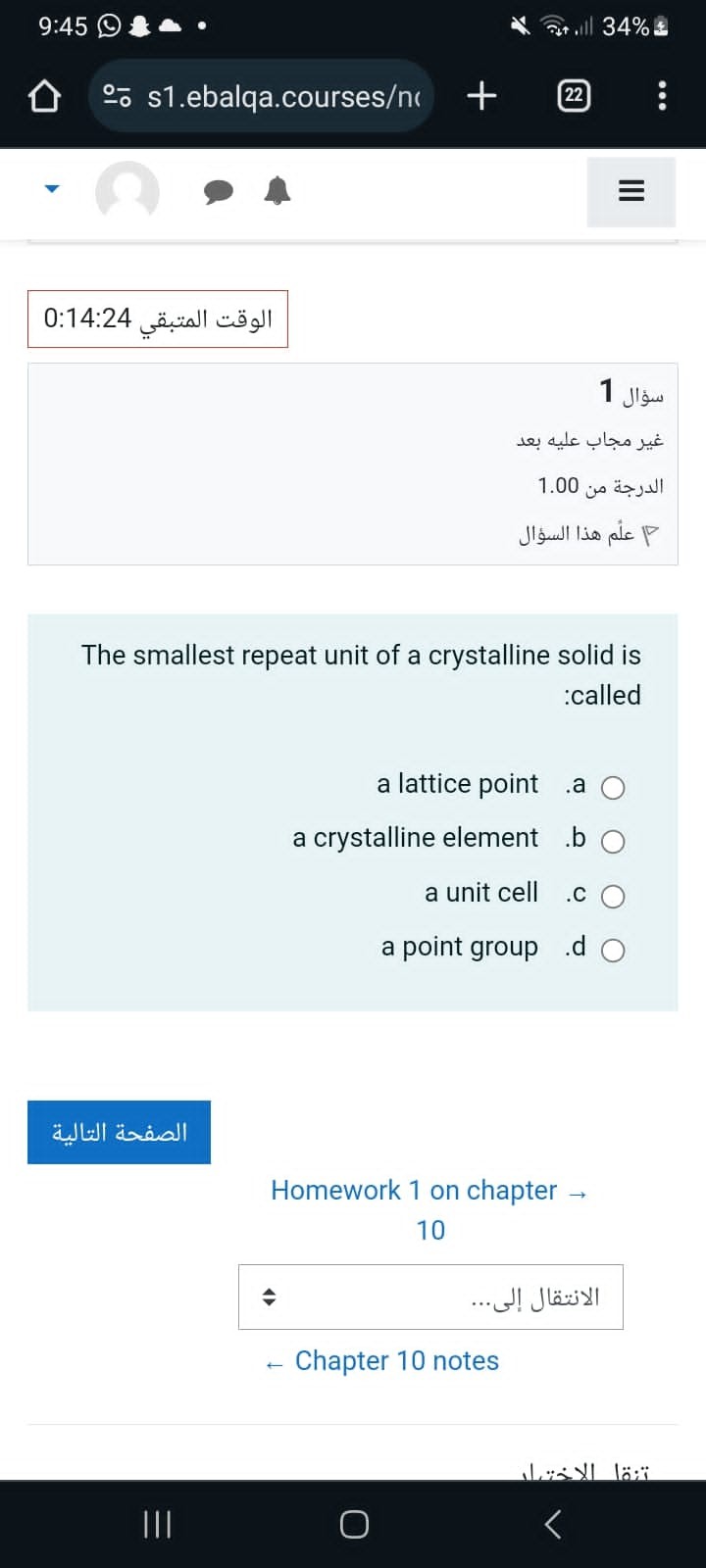Choose answer a point group
The image size is (706, 1568).
(613, 951)
